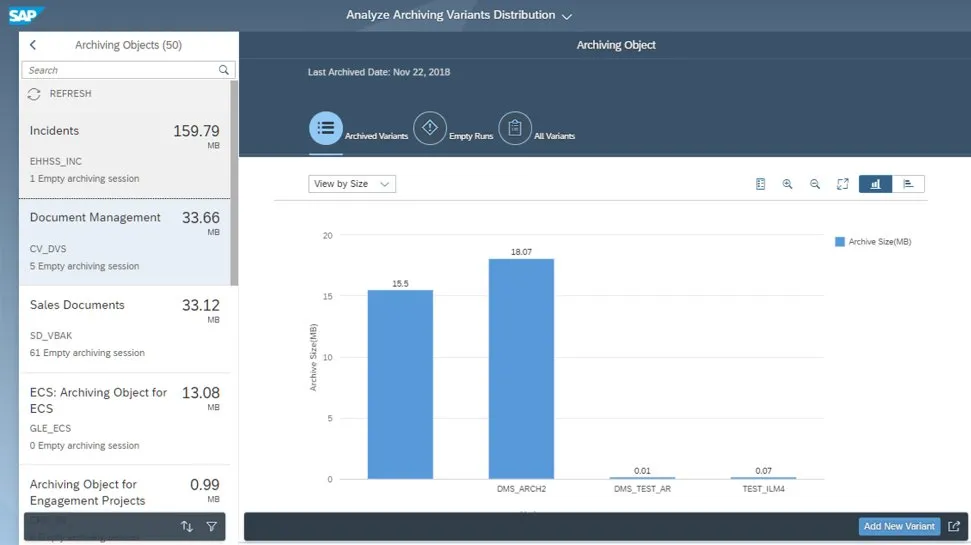This screenshot has width=971, height=545.
Task: Expand the Analyze Archiving Variants Distribution title menu
Action: tap(567, 16)
